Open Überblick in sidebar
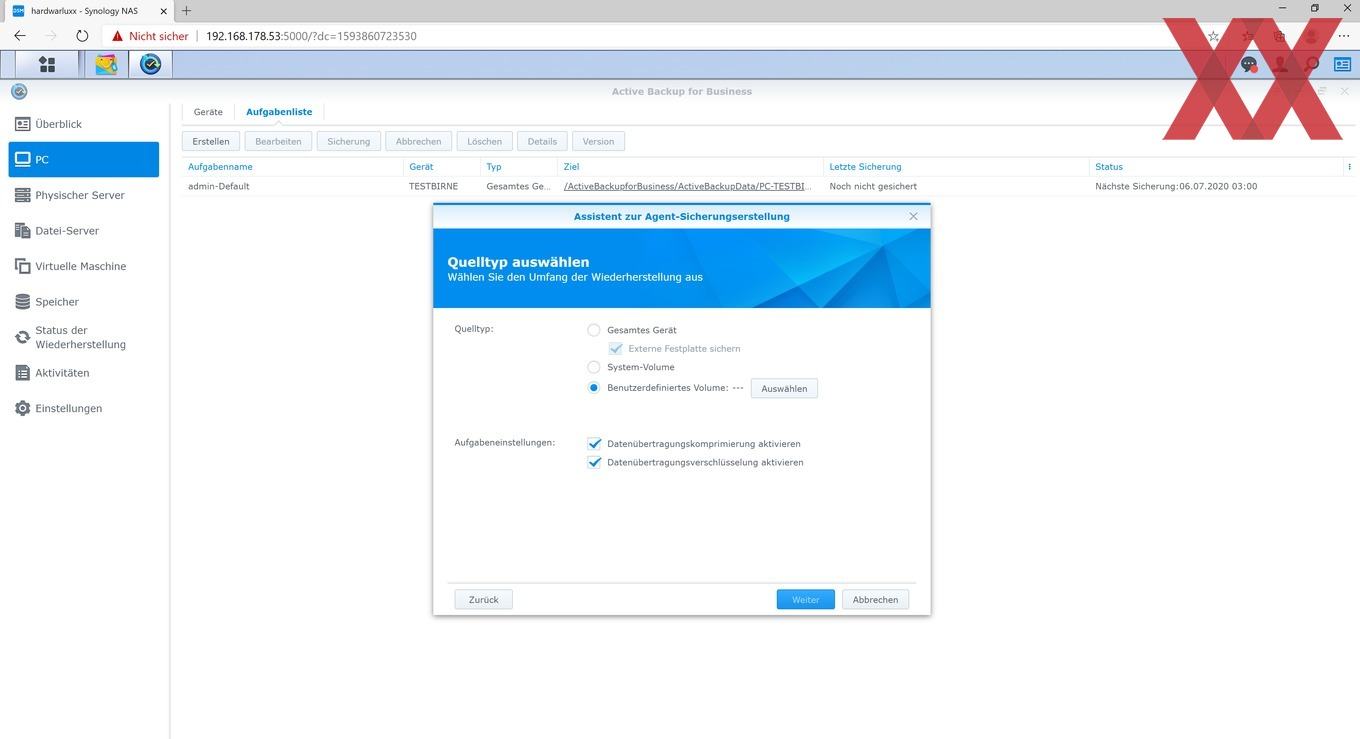This screenshot has height=739, width=1360. point(84,124)
